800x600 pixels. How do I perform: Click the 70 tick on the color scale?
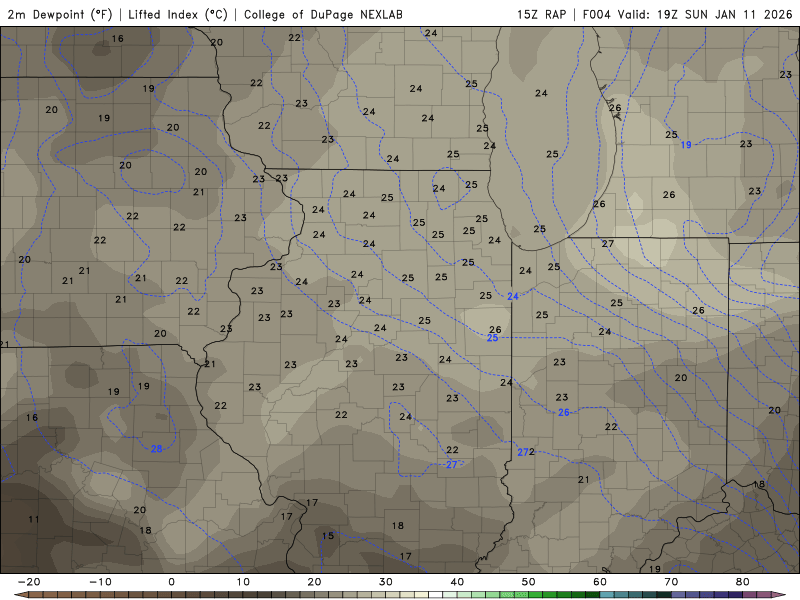click(671, 582)
